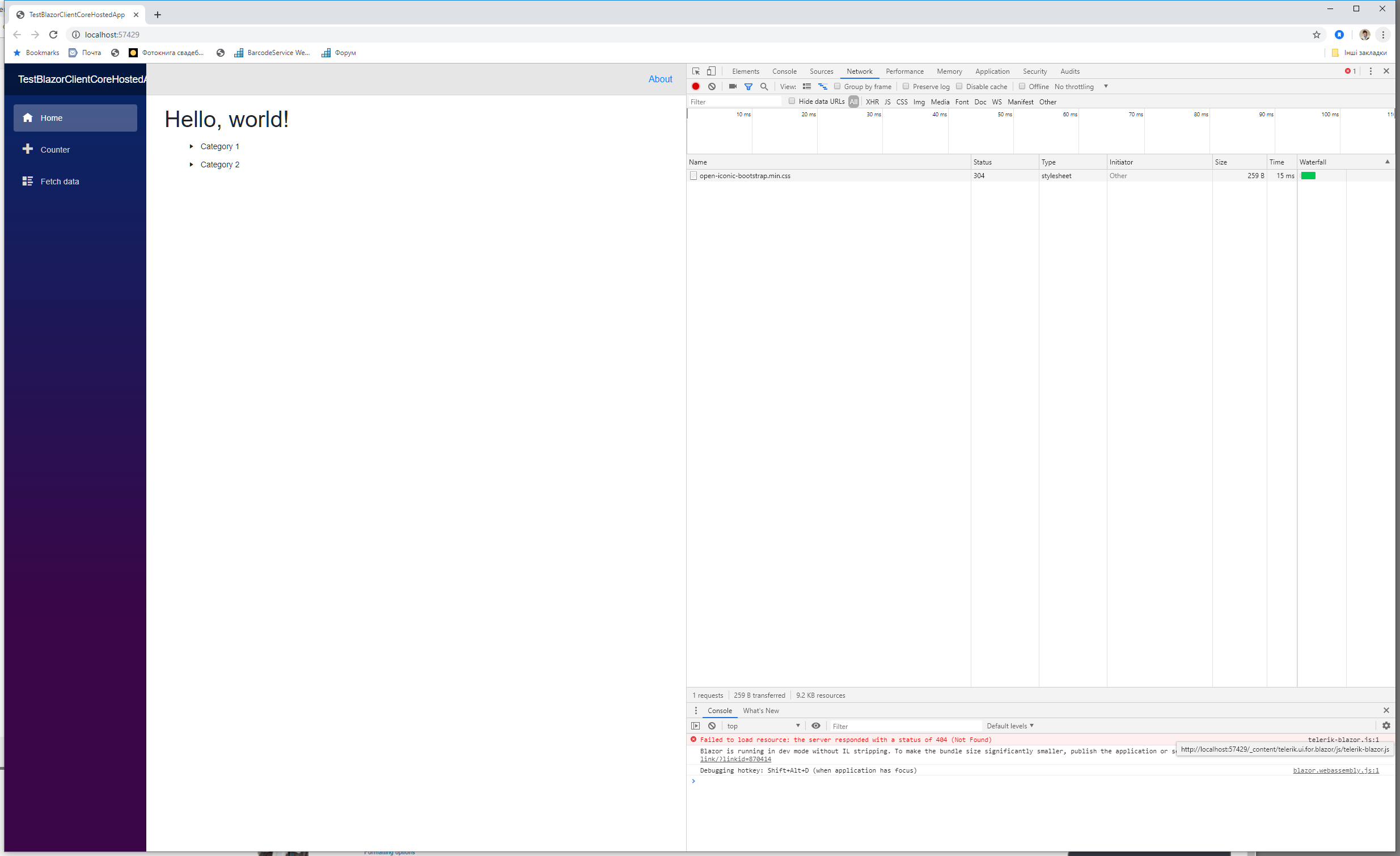The width and height of the screenshot is (1400, 856).
Task: Open network search magnifier
Action: pos(764,86)
